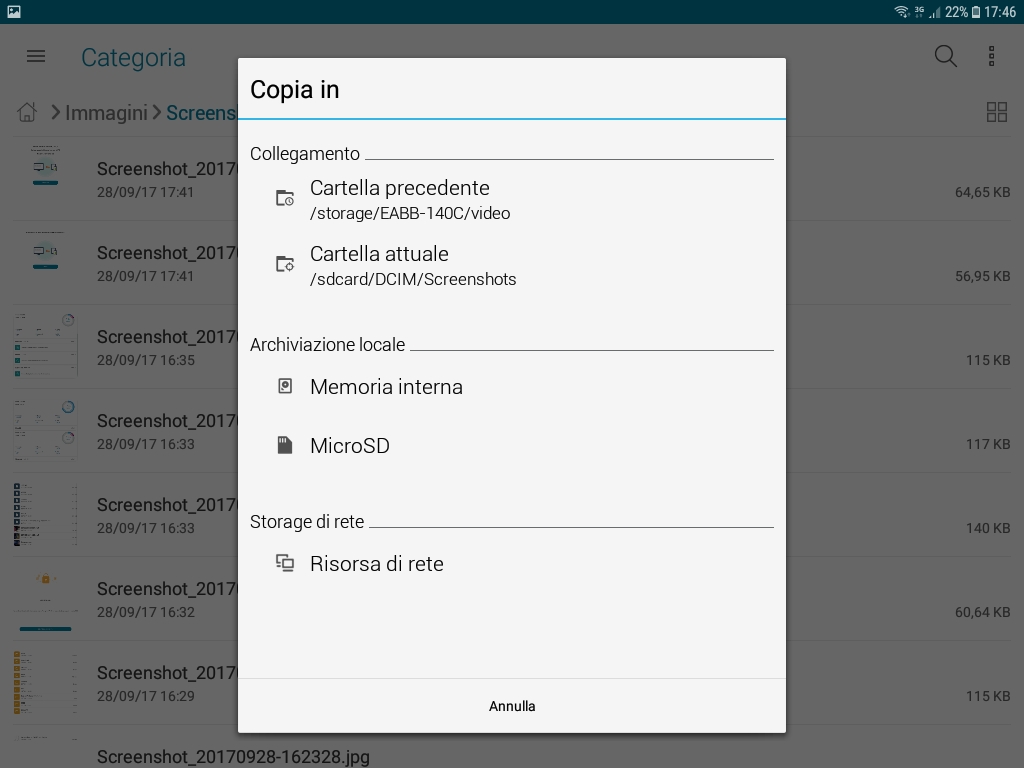Open Immagini in the breadcrumb path
The image size is (1024, 768).
(106, 113)
